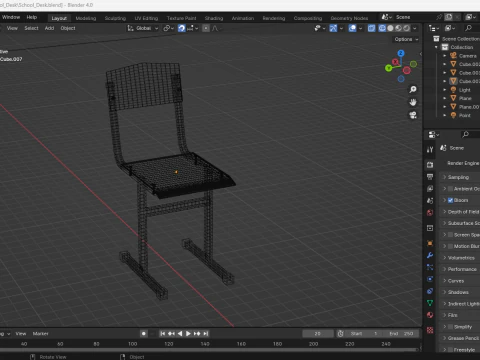The width and height of the screenshot is (480, 360).
Task: Click the current frame field showing 20
Action: coord(318,334)
